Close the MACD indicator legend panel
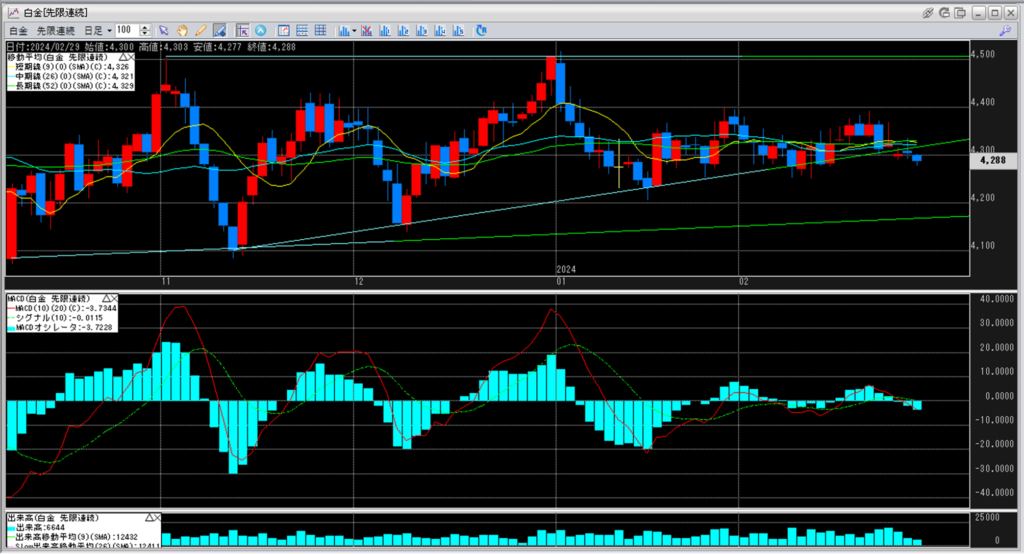This screenshot has width=1024, height=554. coord(114,299)
